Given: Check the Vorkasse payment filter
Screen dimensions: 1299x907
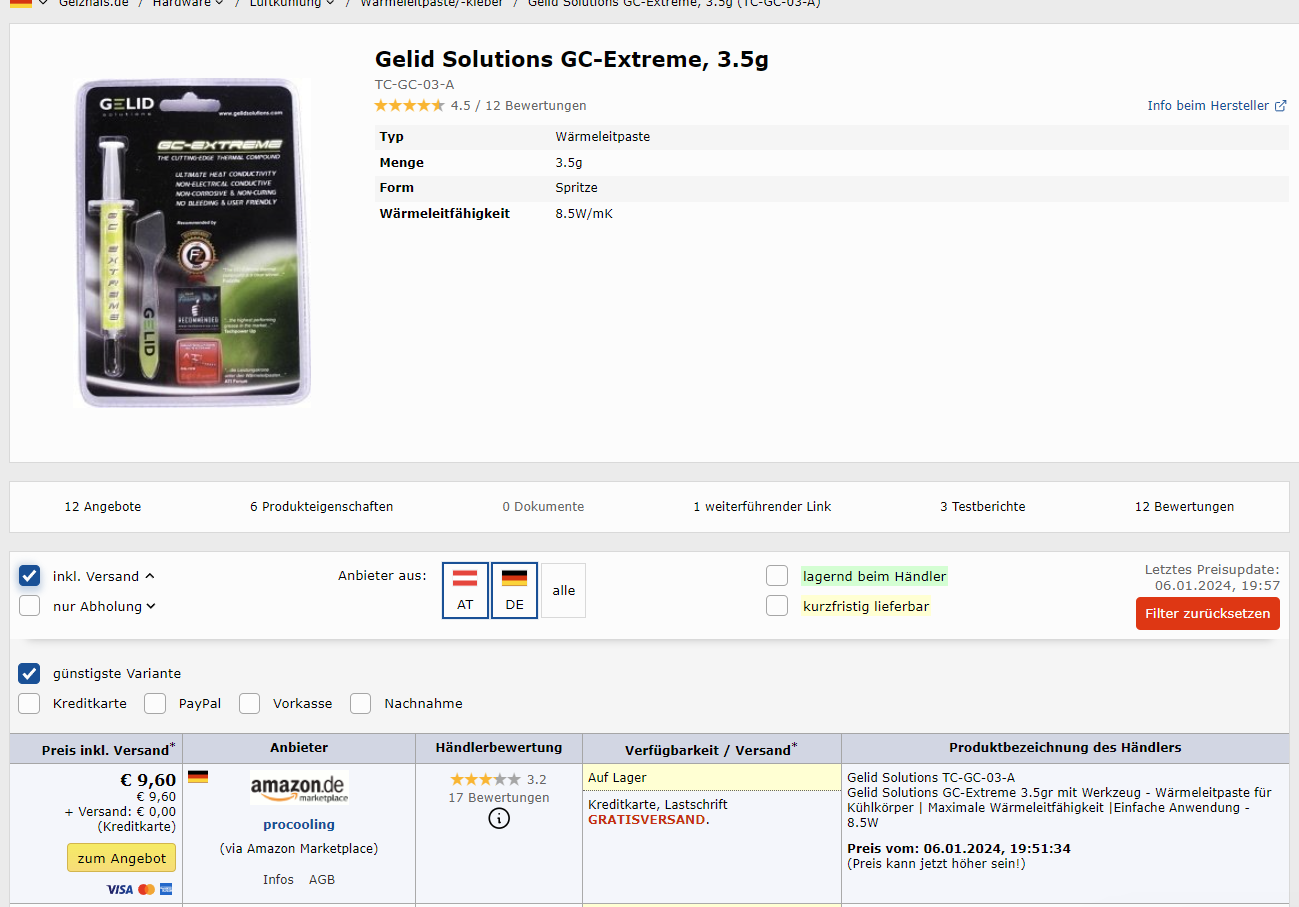Looking at the screenshot, I should [x=249, y=703].
